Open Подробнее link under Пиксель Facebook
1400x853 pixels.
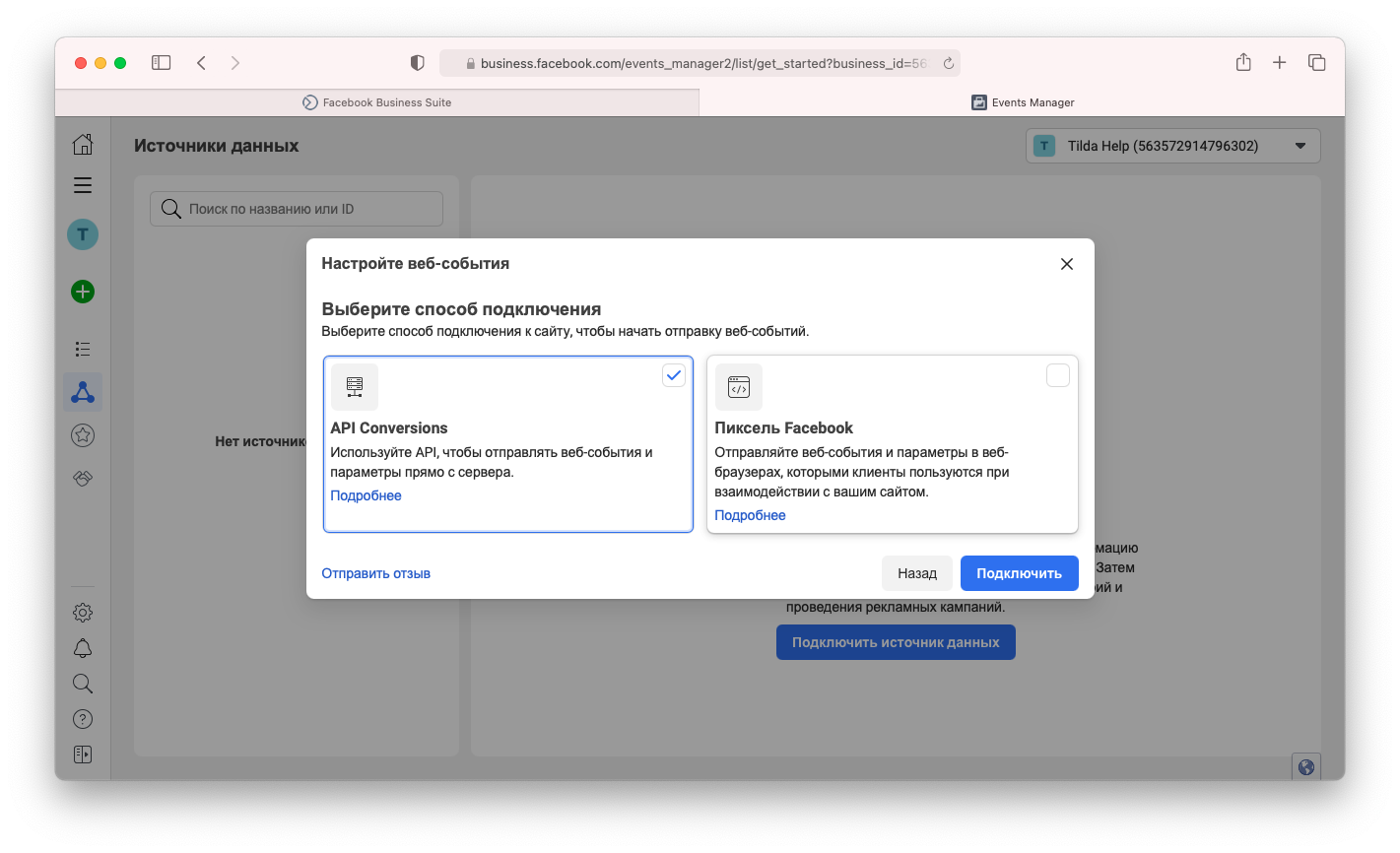pyautogui.click(x=751, y=515)
